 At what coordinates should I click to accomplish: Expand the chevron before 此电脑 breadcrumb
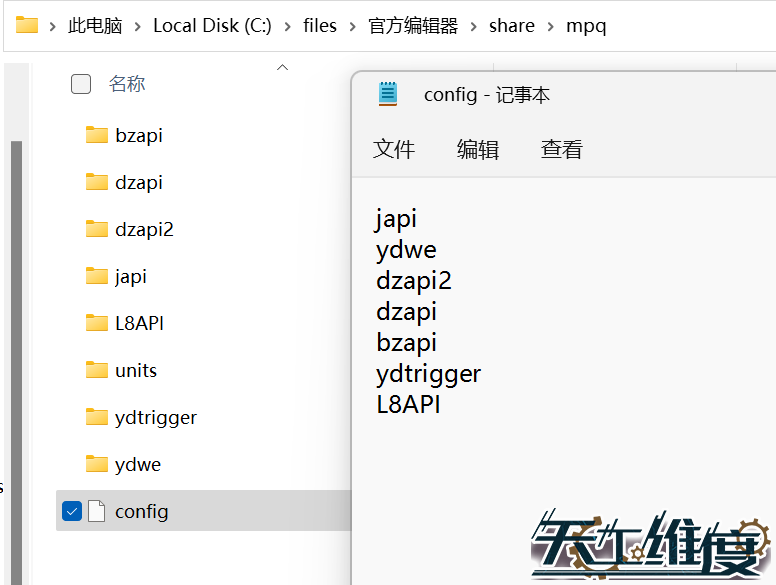point(52,26)
